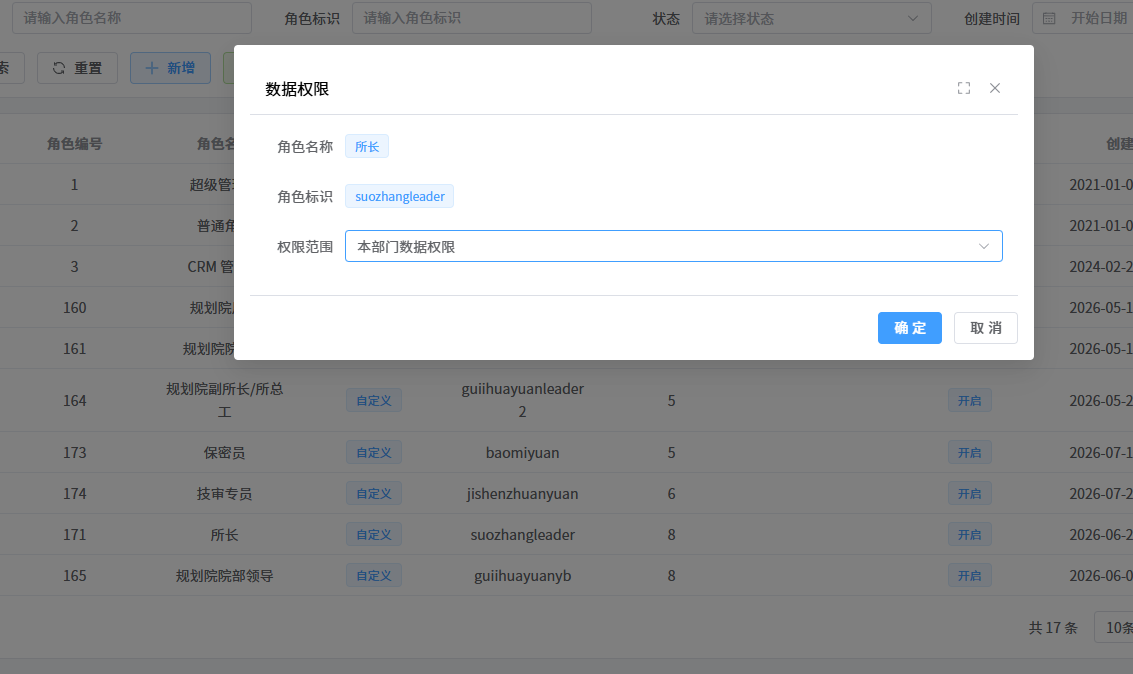Screen dimensions: 1133x674
Task: Click the plus icon in 新增 button
Action: click(152, 68)
